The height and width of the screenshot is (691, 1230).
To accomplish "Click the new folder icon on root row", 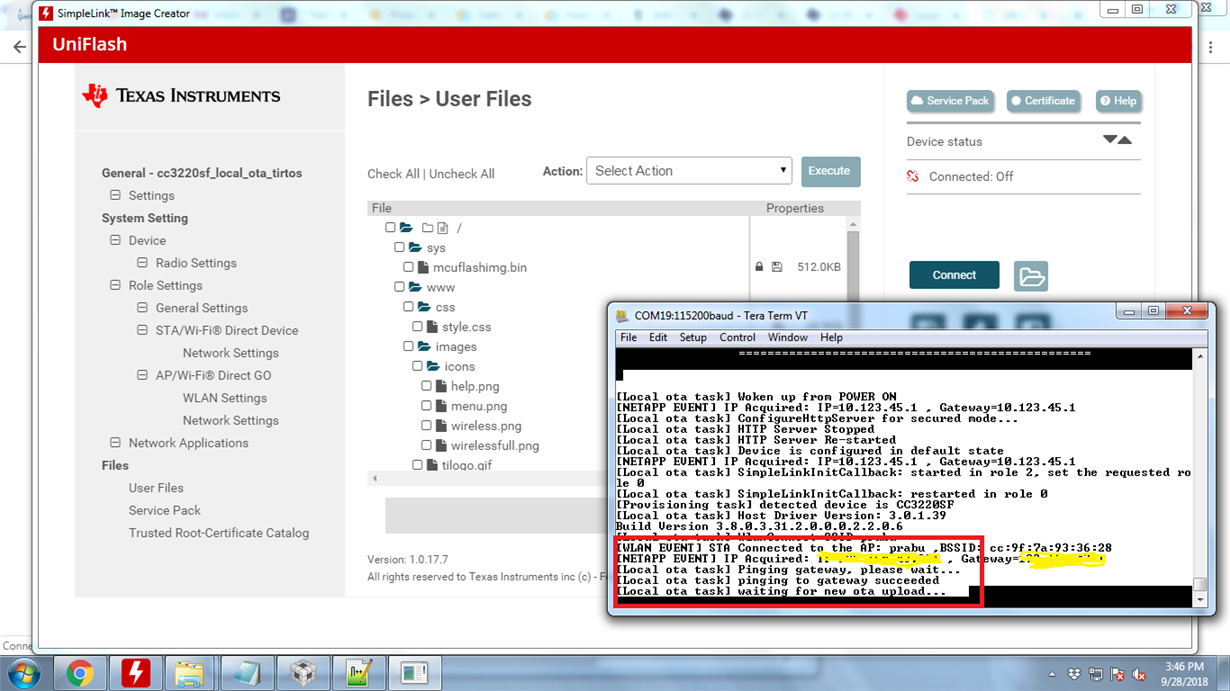I will (428, 228).
